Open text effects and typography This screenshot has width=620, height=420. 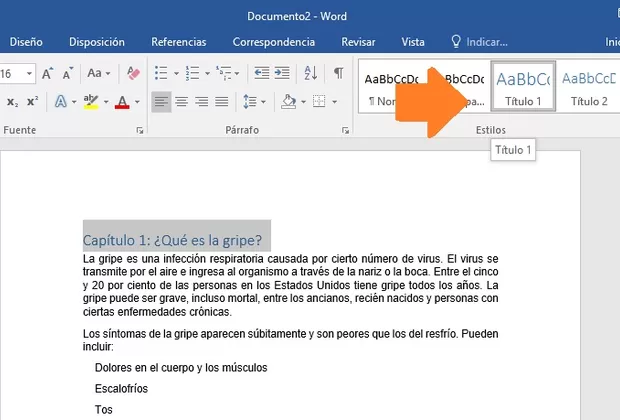pos(60,102)
